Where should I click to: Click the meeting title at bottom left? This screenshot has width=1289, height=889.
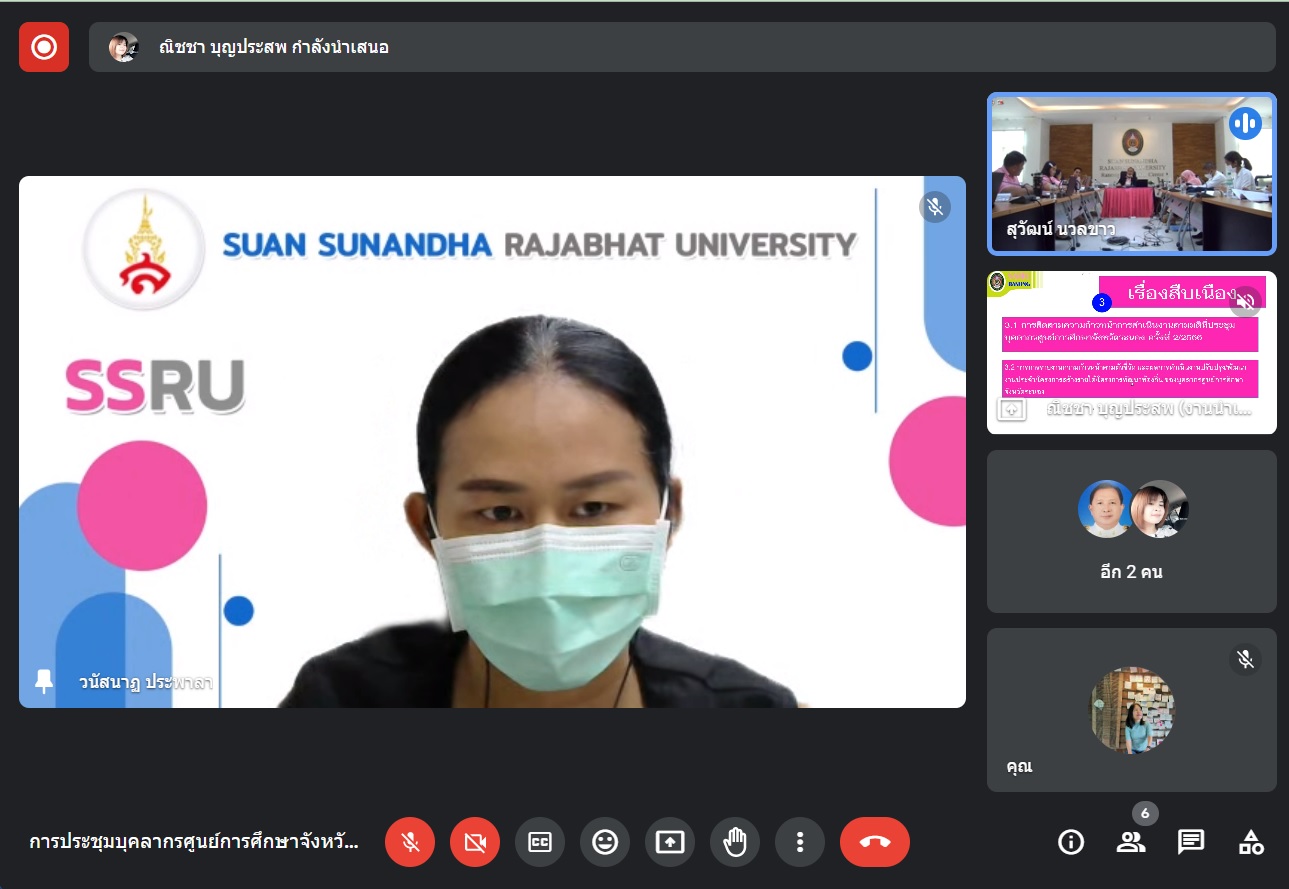[x=193, y=842]
